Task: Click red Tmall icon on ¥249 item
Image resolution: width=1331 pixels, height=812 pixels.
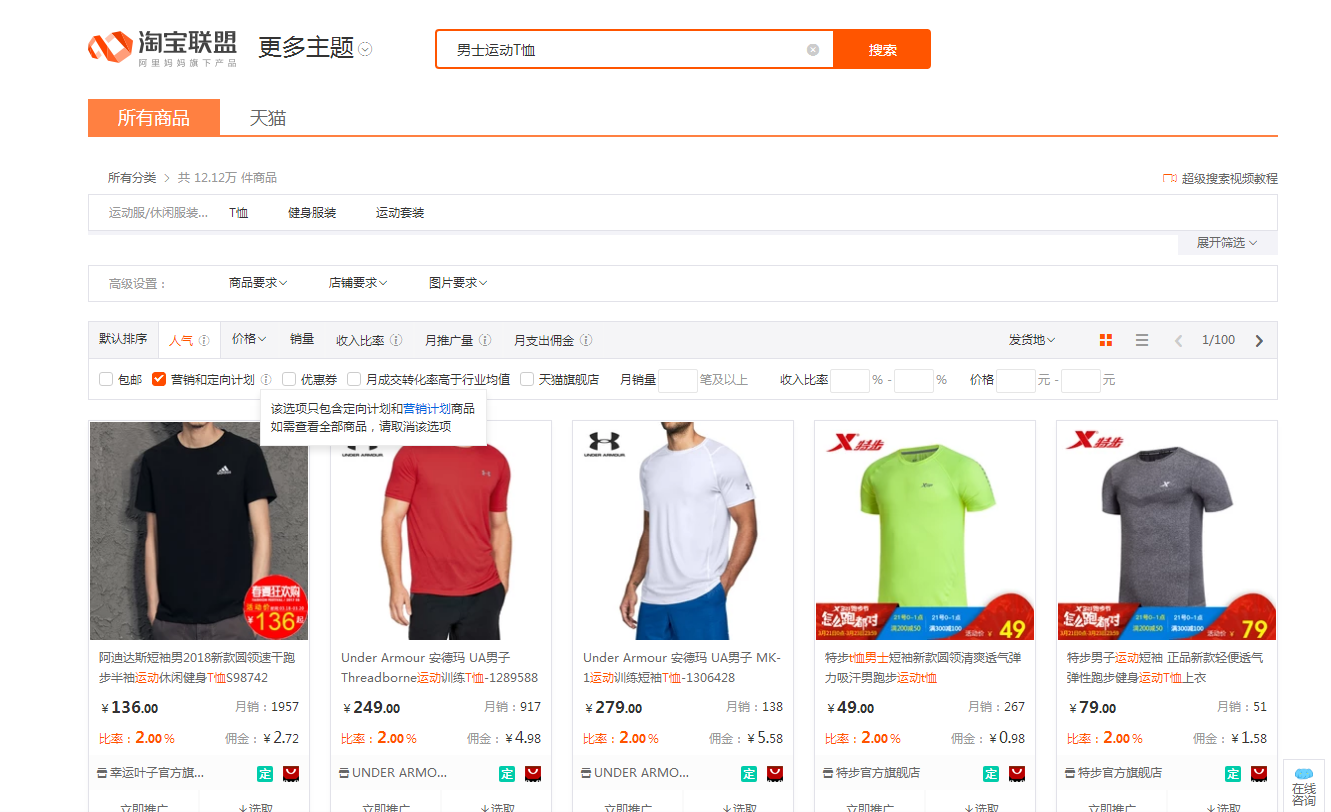Action: tap(533, 773)
